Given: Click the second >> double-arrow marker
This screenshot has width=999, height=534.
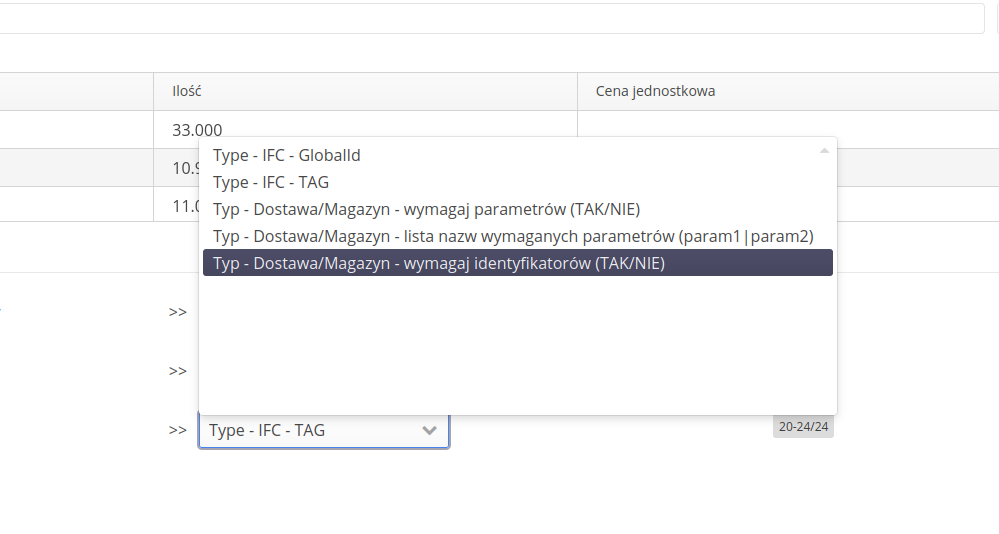Looking at the screenshot, I should pyautogui.click(x=178, y=371).
